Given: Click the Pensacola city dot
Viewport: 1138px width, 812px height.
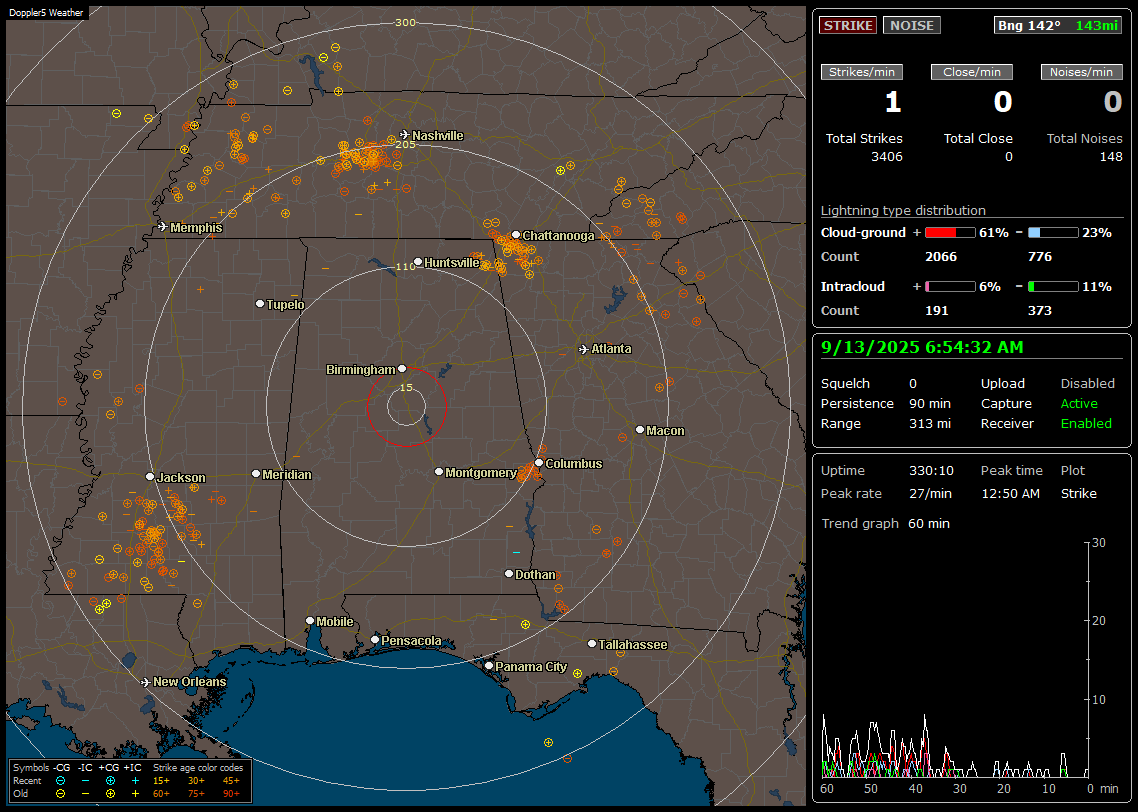Looking at the screenshot, I should point(374,639).
